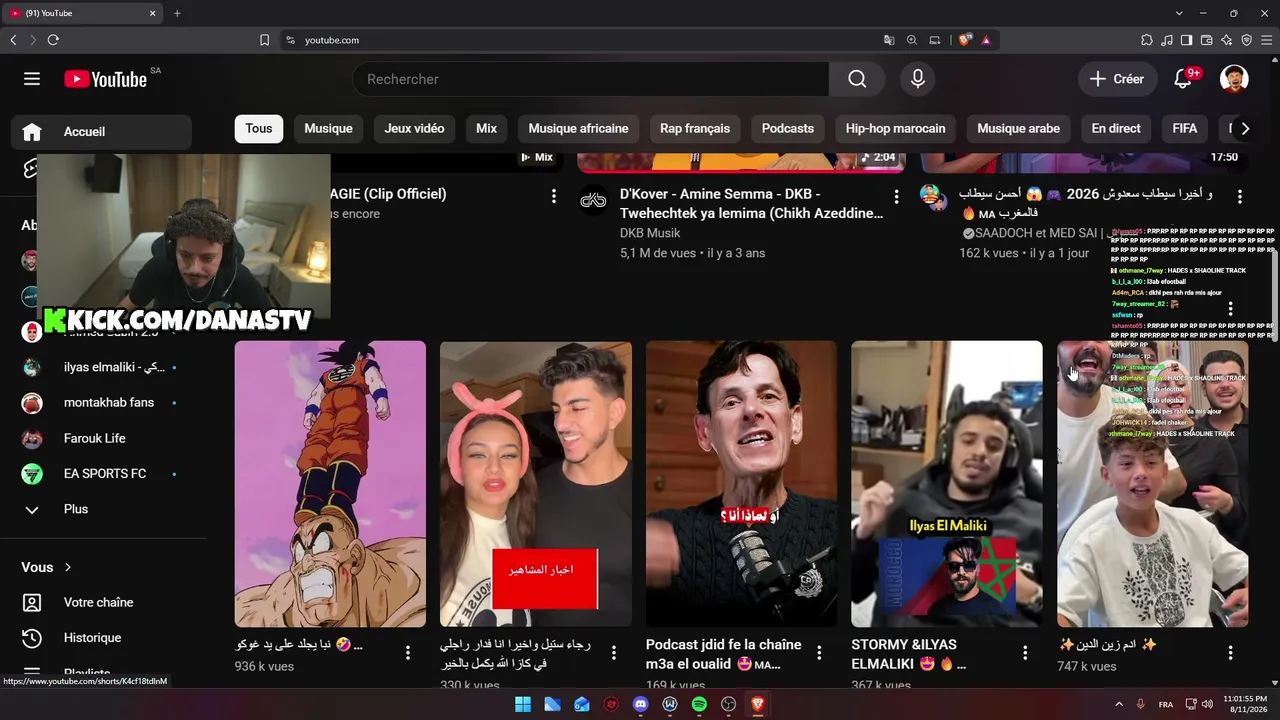
Task: Play the Goku anime short thumbnail
Action: (x=330, y=484)
